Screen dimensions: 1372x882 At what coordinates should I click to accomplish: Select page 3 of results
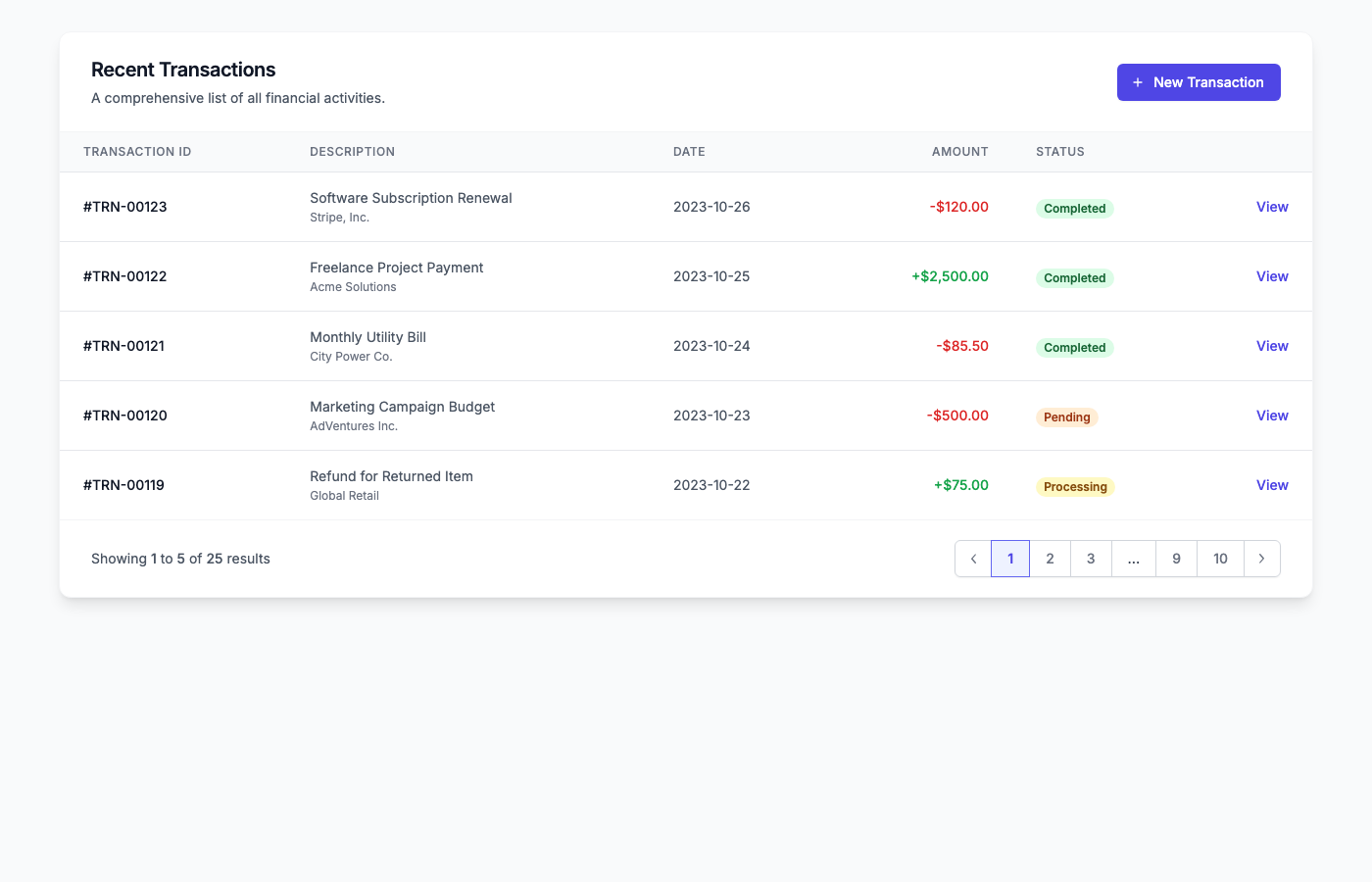click(x=1091, y=558)
